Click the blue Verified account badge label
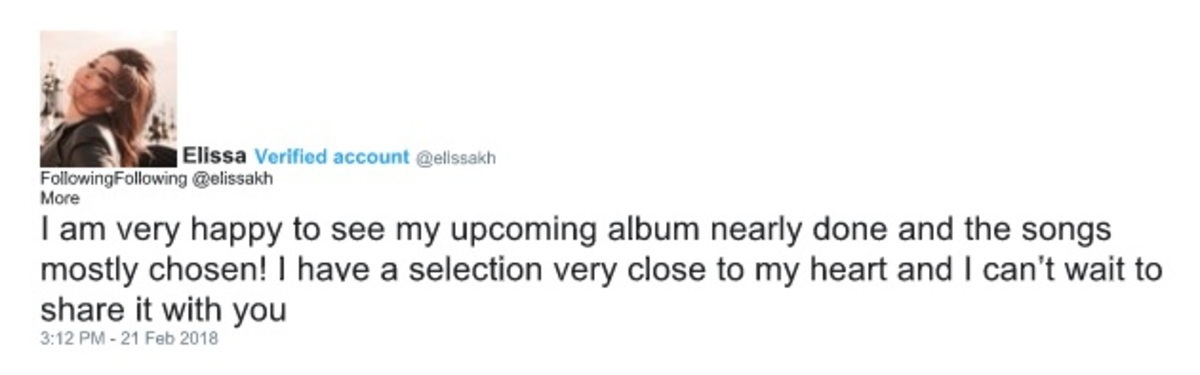The image size is (1200, 375). tap(332, 156)
